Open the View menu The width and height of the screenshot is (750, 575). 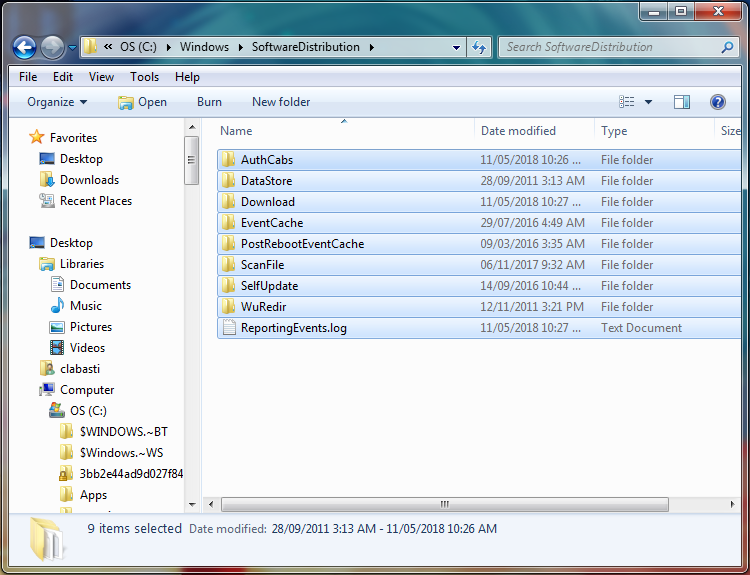(101, 77)
